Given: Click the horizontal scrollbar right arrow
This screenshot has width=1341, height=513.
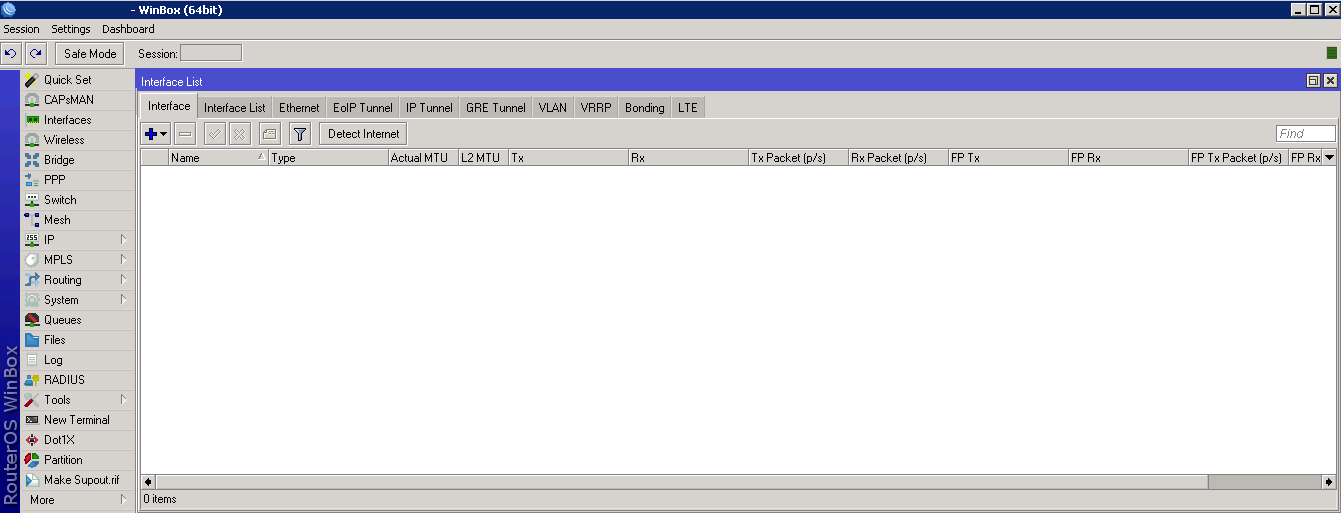Looking at the screenshot, I should pyautogui.click(x=1329, y=481).
